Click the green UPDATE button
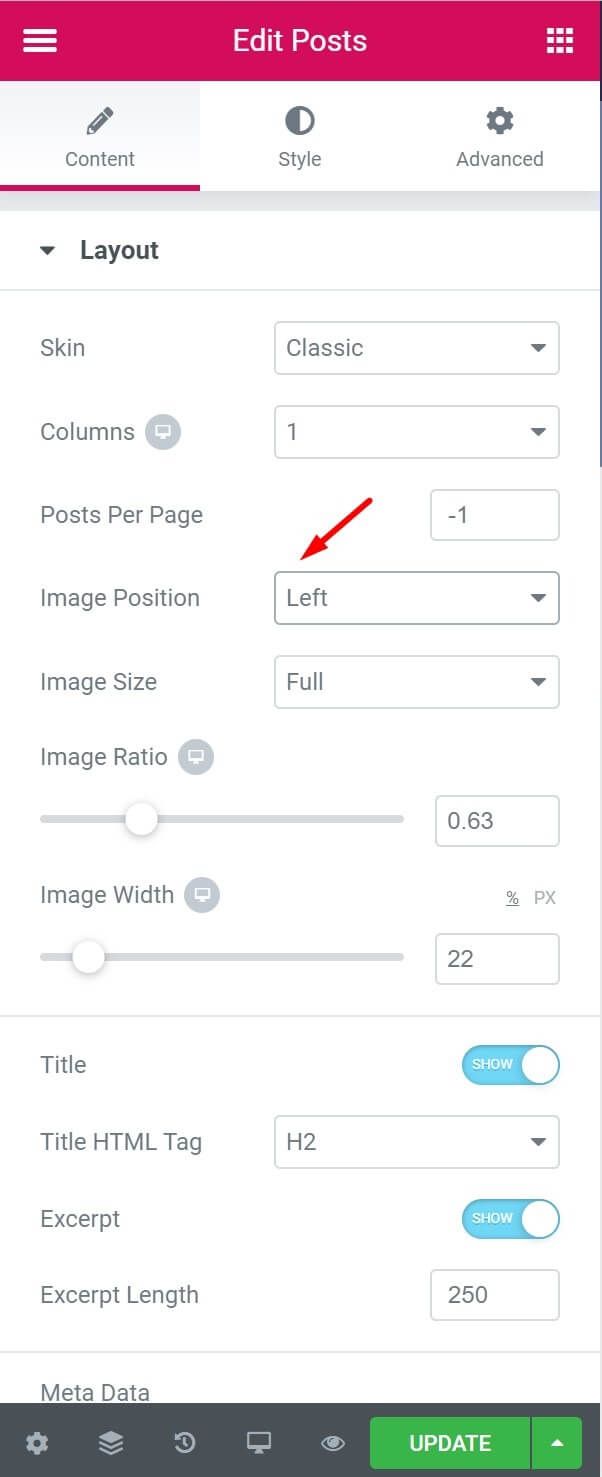 (x=450, y=1443)
